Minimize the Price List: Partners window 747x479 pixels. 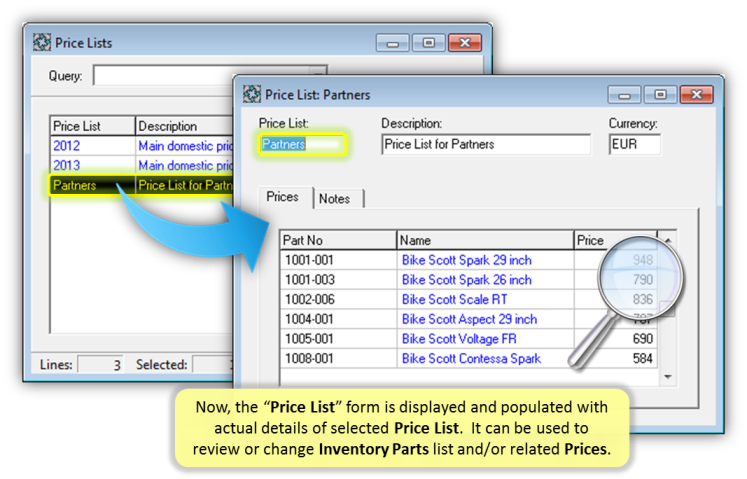pos(625,95)
